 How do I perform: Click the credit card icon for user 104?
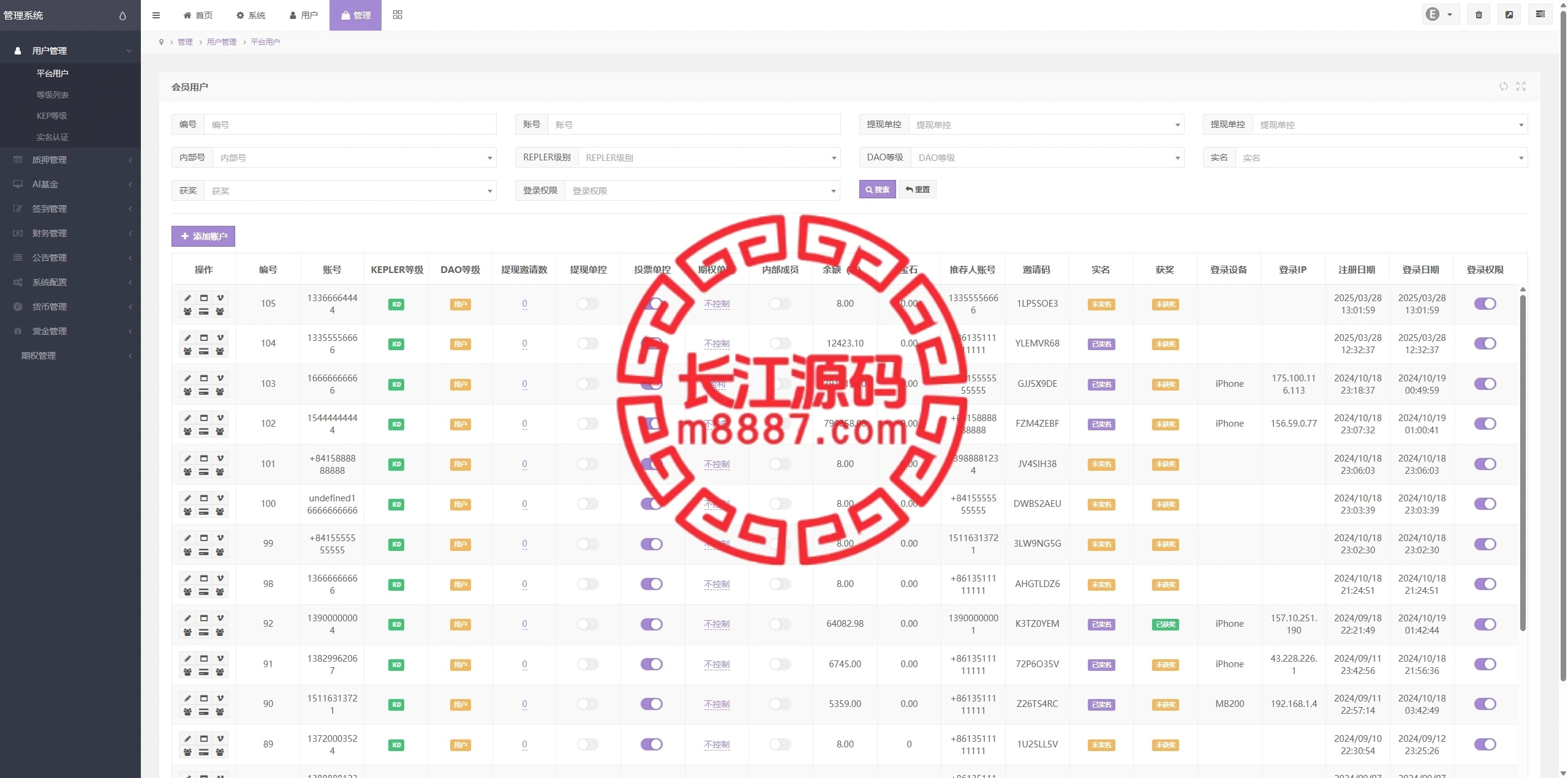204,351
